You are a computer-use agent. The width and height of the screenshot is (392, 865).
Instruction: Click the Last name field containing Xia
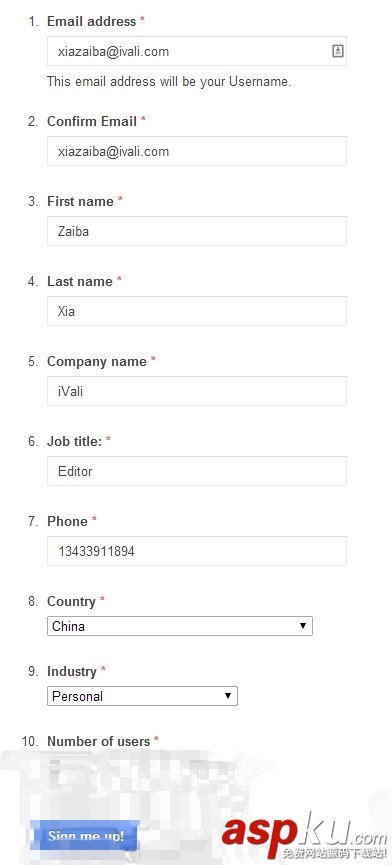click(x=197, y=311)
